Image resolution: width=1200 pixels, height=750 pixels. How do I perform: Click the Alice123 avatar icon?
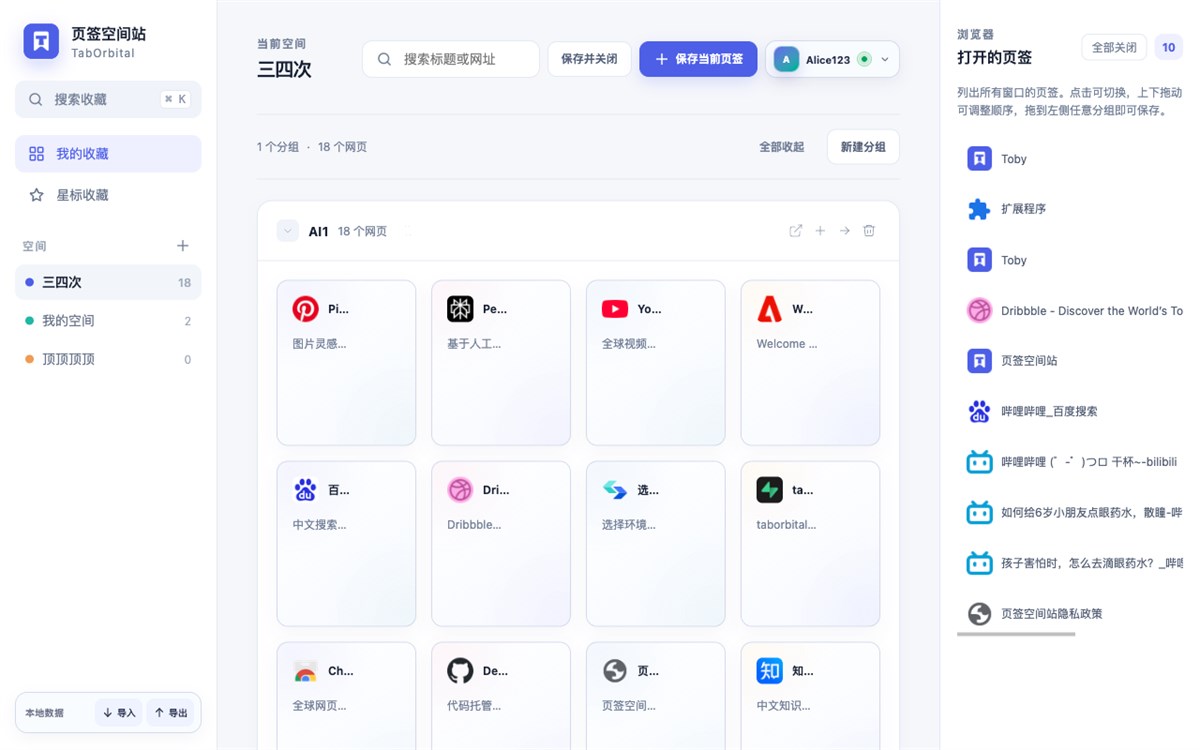[786, 59]
